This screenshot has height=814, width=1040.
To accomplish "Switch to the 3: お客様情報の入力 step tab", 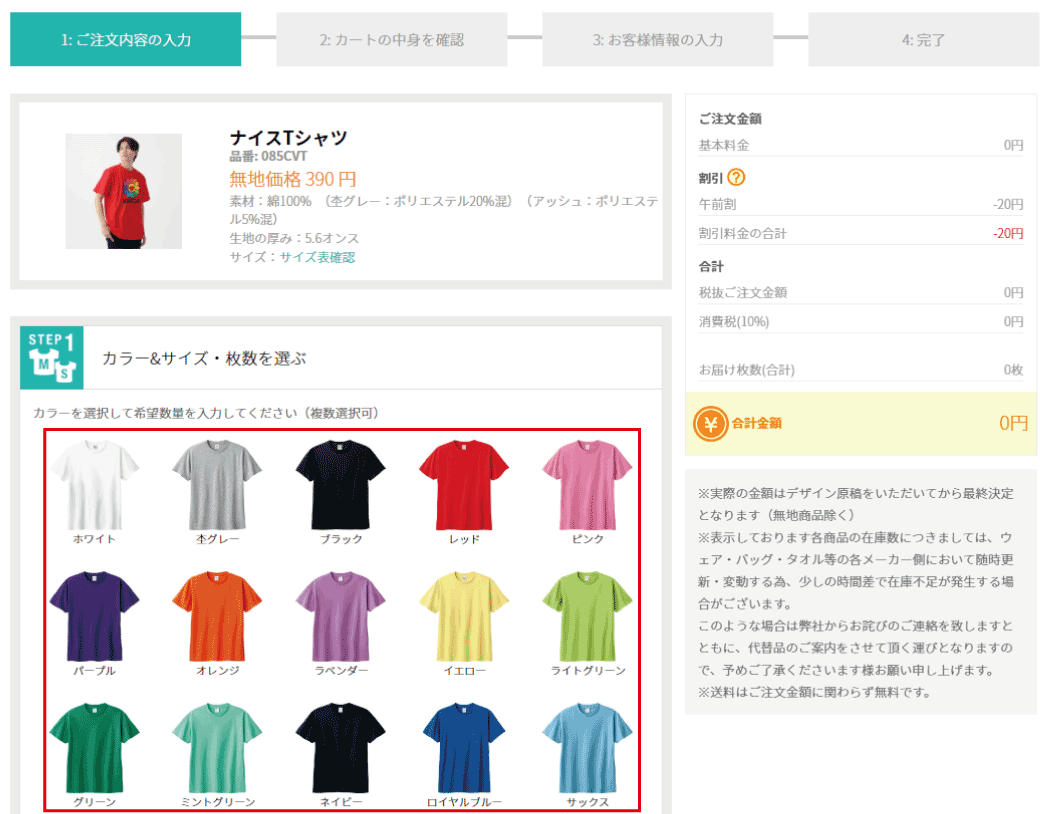I will tap(657, 40).
